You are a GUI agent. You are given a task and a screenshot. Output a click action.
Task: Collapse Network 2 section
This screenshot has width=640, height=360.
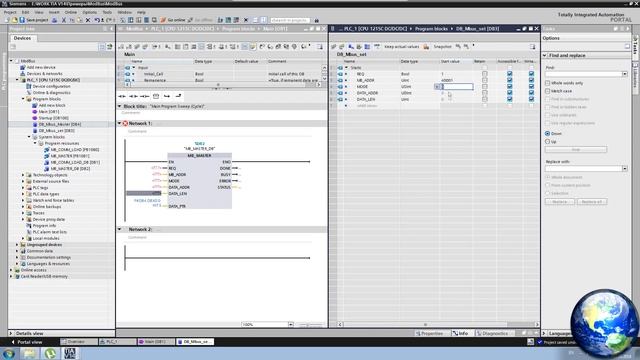(120, 229)
